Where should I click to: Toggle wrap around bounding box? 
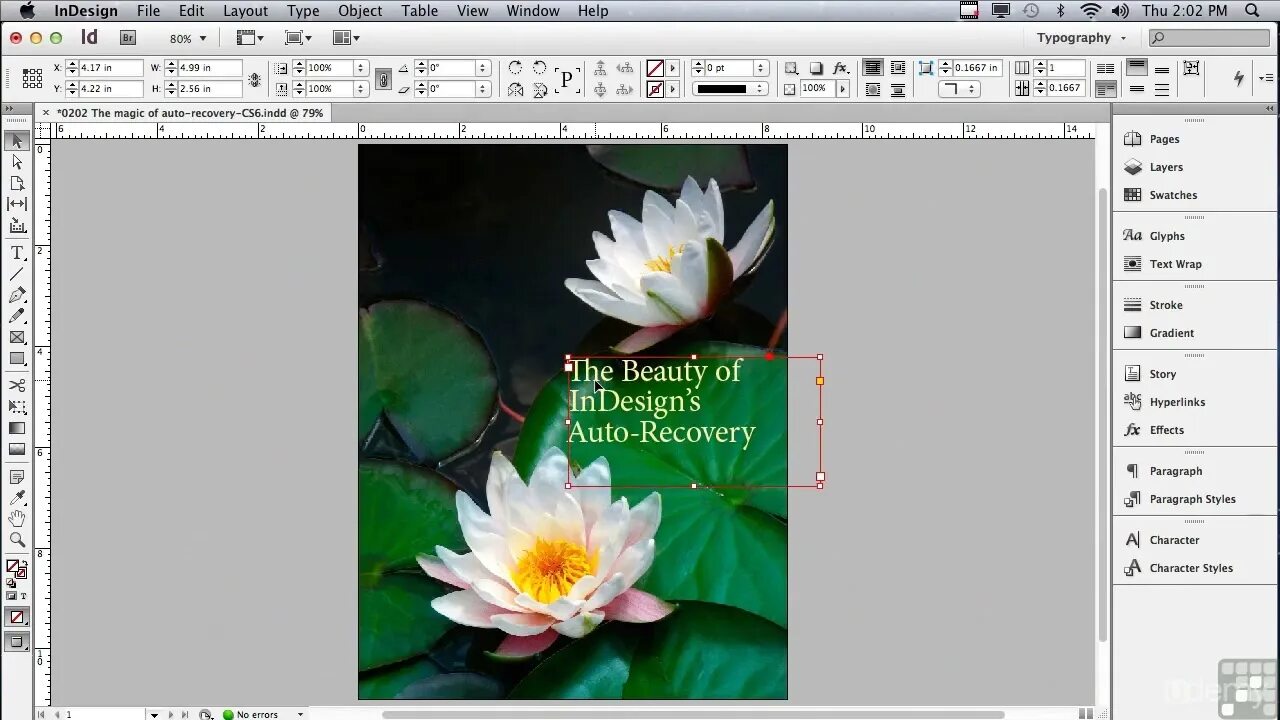(x=898, y=68)
